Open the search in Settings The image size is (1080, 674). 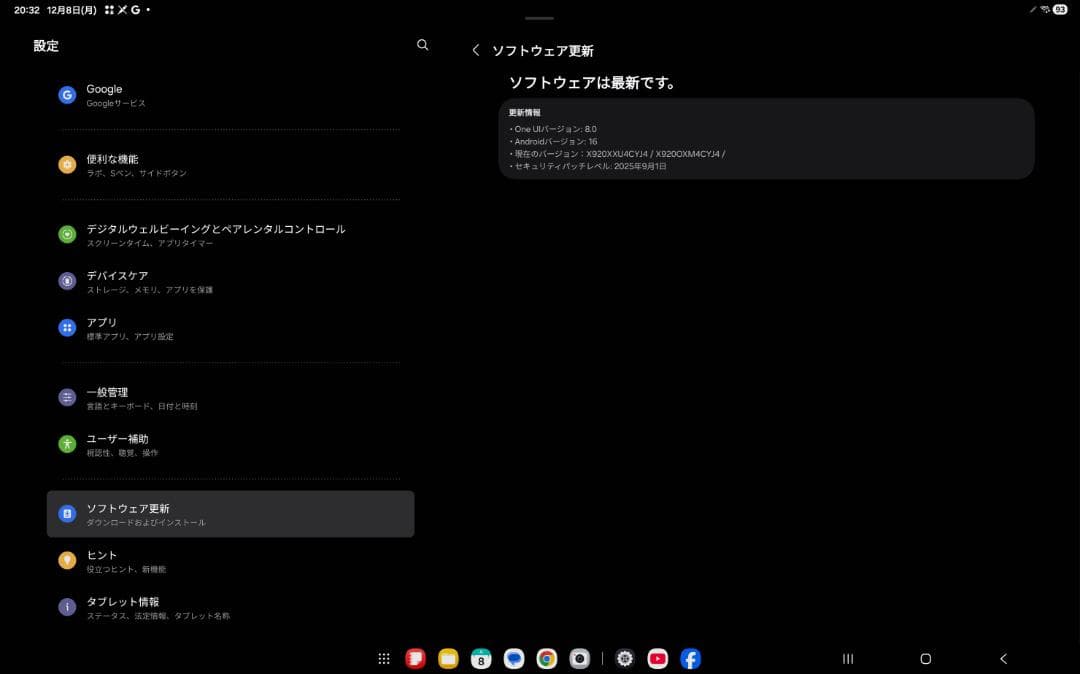(x=422, y=45)
